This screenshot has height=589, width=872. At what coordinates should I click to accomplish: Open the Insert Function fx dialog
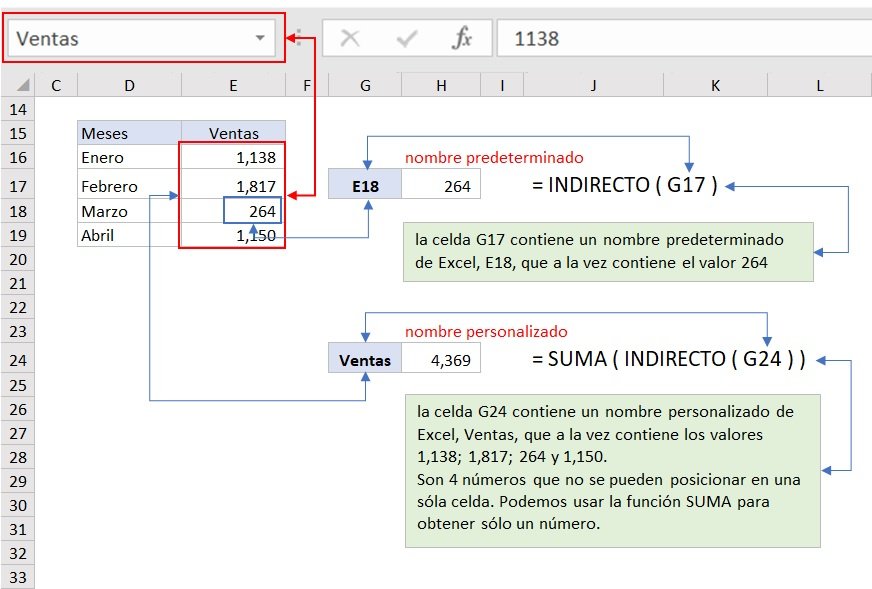pos(461,39)
